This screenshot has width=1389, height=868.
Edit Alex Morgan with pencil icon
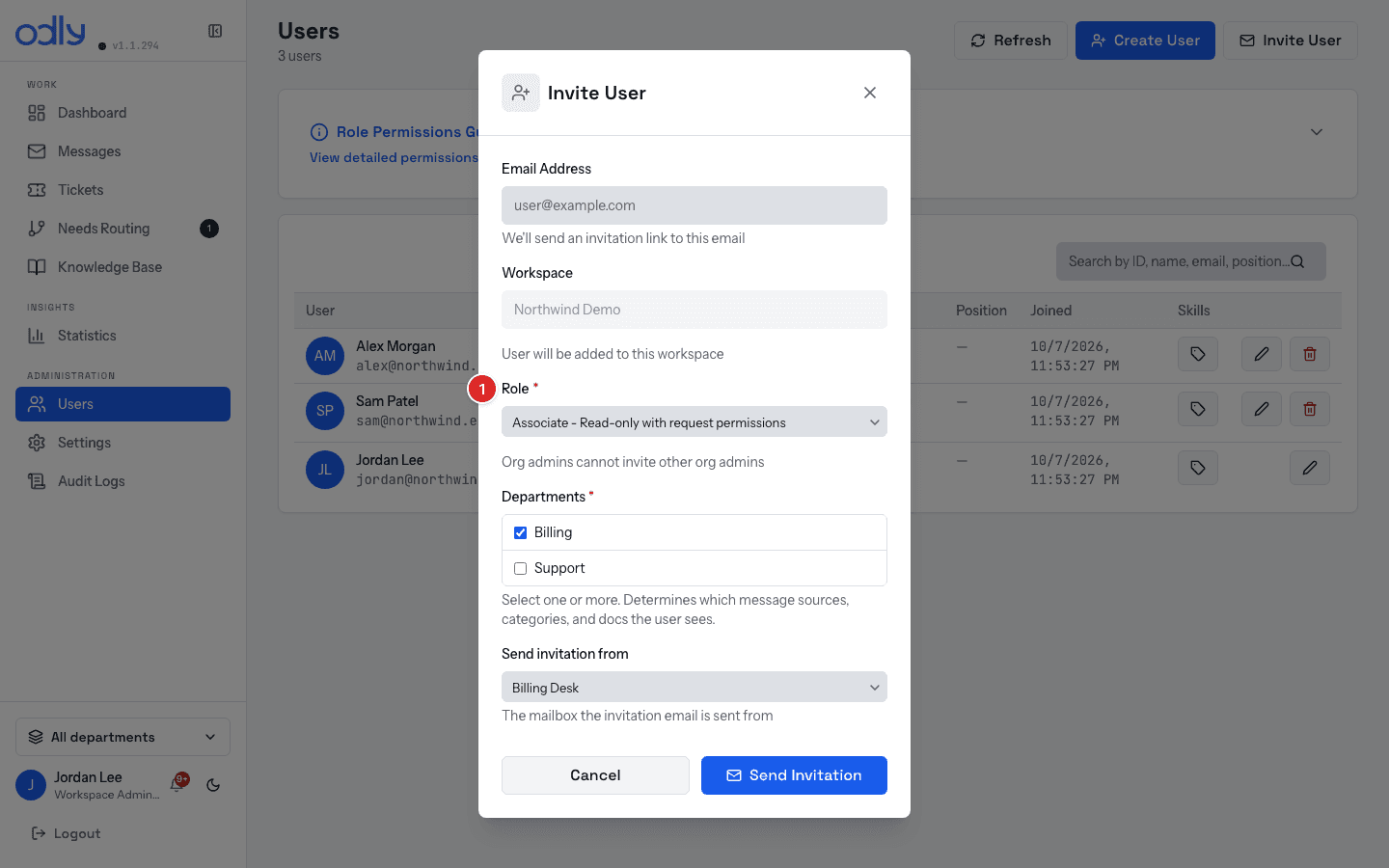click(1261, 354)
